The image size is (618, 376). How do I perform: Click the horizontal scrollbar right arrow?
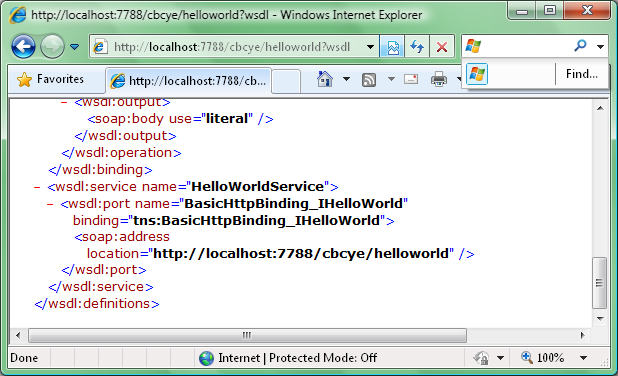tap(583, 335)
